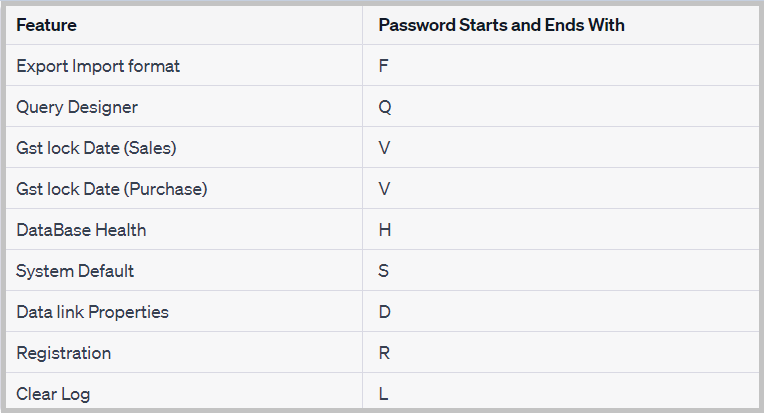Click the System Default cell
Viewport: 764px width, 413px height.
(x=75, y=271)
